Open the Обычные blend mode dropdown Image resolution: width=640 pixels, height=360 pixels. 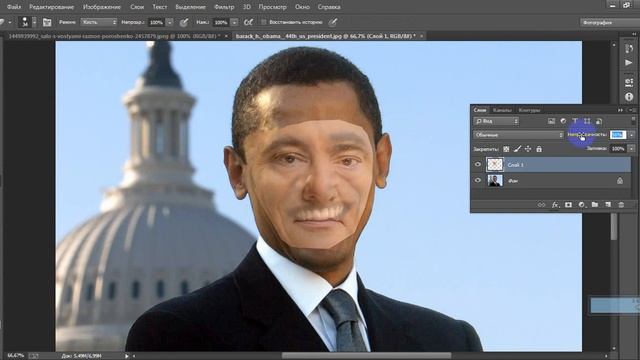[518, 135]
